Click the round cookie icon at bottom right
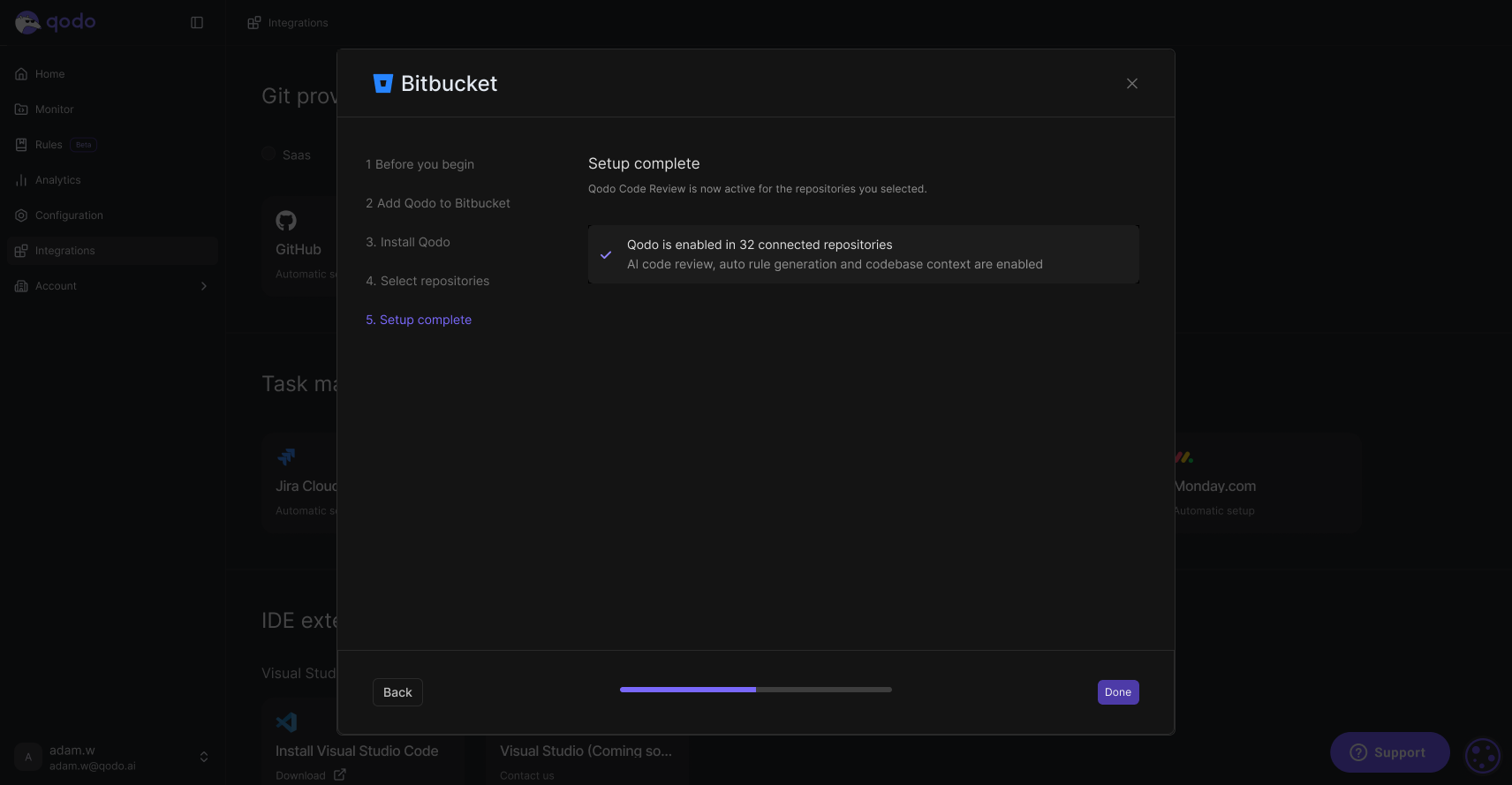Image resolution: width=1512 pixels, height=785 pixels. tap(1483, 756)
